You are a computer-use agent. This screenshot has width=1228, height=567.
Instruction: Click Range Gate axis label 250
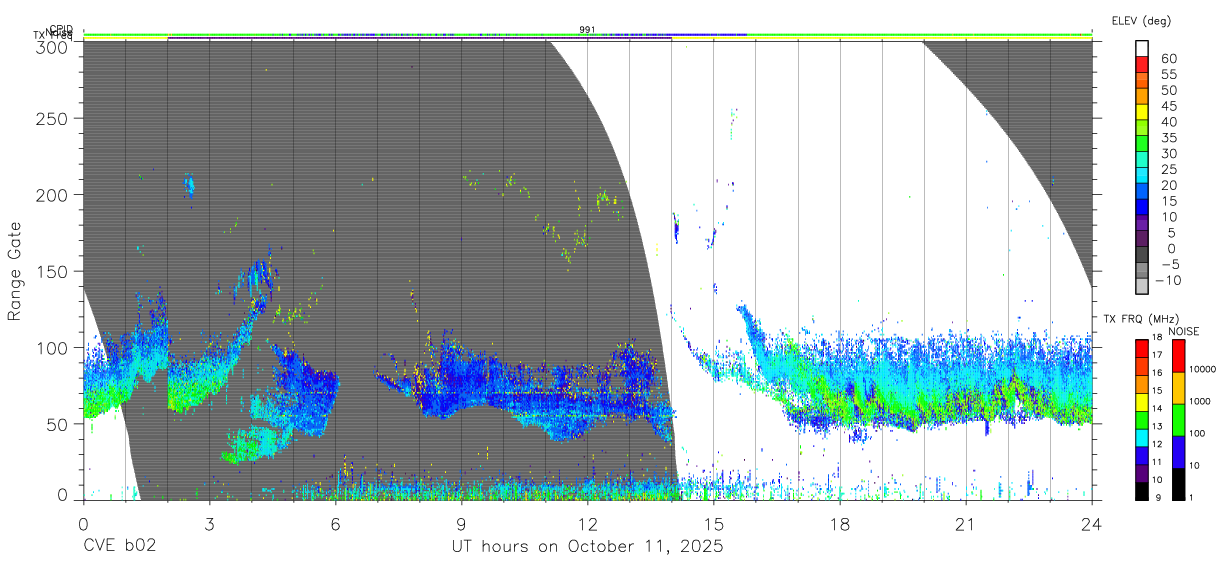(54, 118)
